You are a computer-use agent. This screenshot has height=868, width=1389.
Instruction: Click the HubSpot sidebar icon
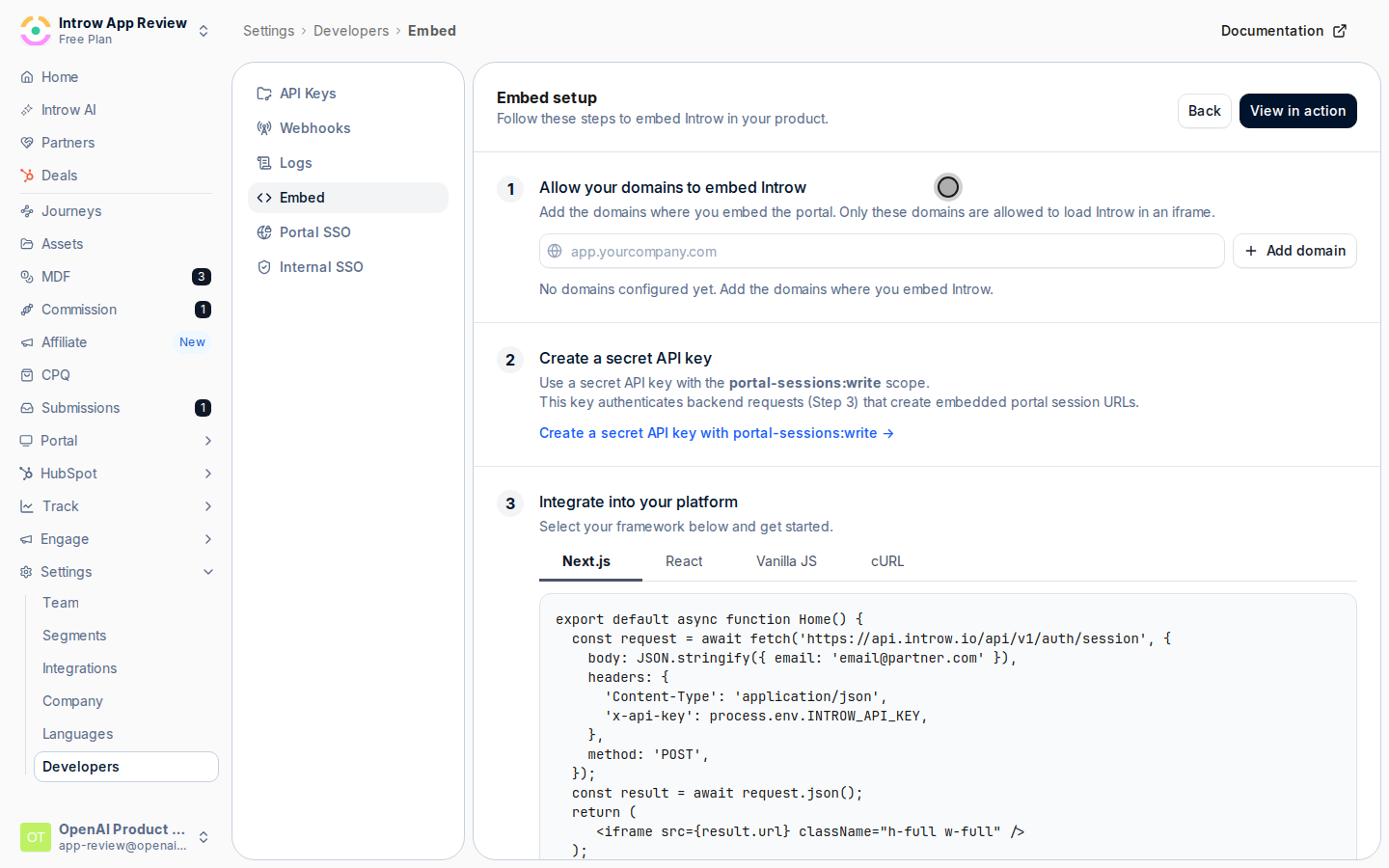click(26, 474)
